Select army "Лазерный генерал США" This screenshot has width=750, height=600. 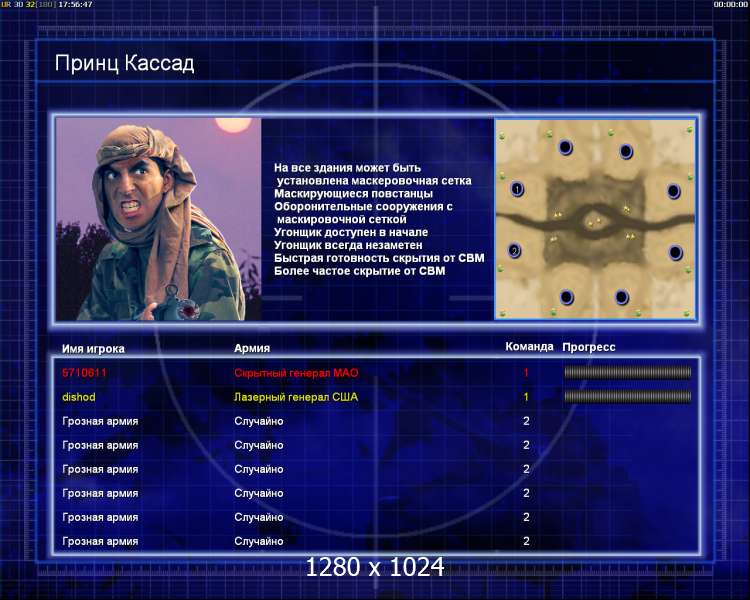296,397
